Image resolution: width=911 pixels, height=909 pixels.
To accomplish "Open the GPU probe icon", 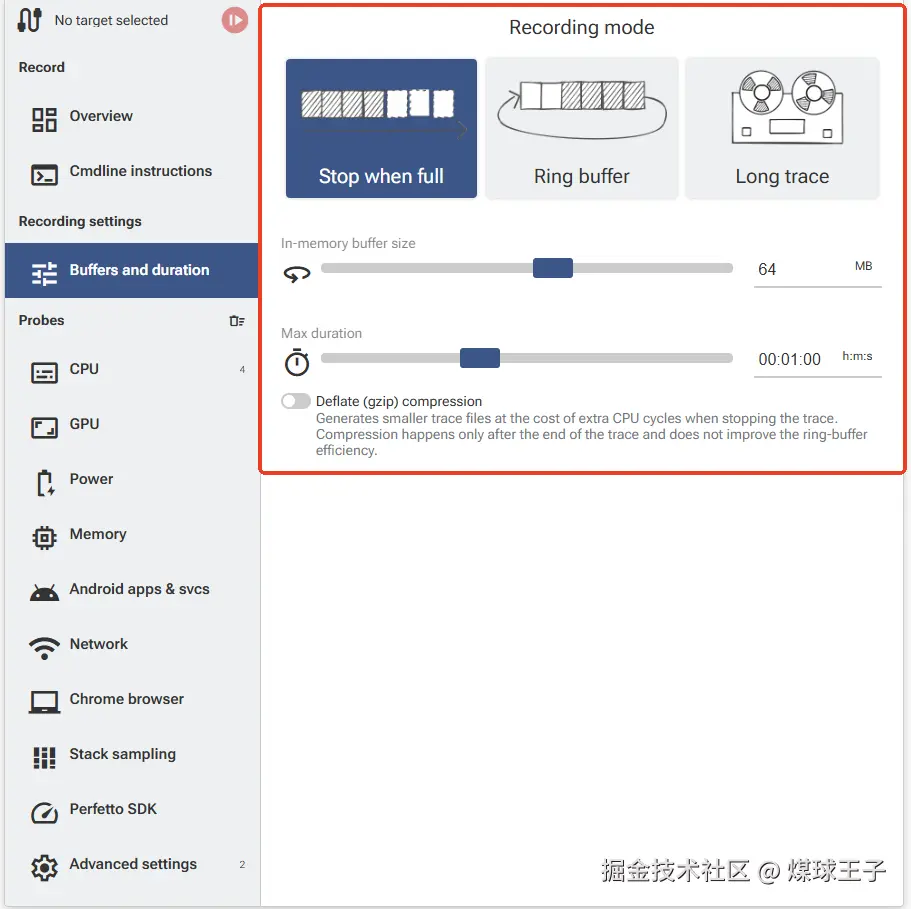I will click(x=44, y=427).
